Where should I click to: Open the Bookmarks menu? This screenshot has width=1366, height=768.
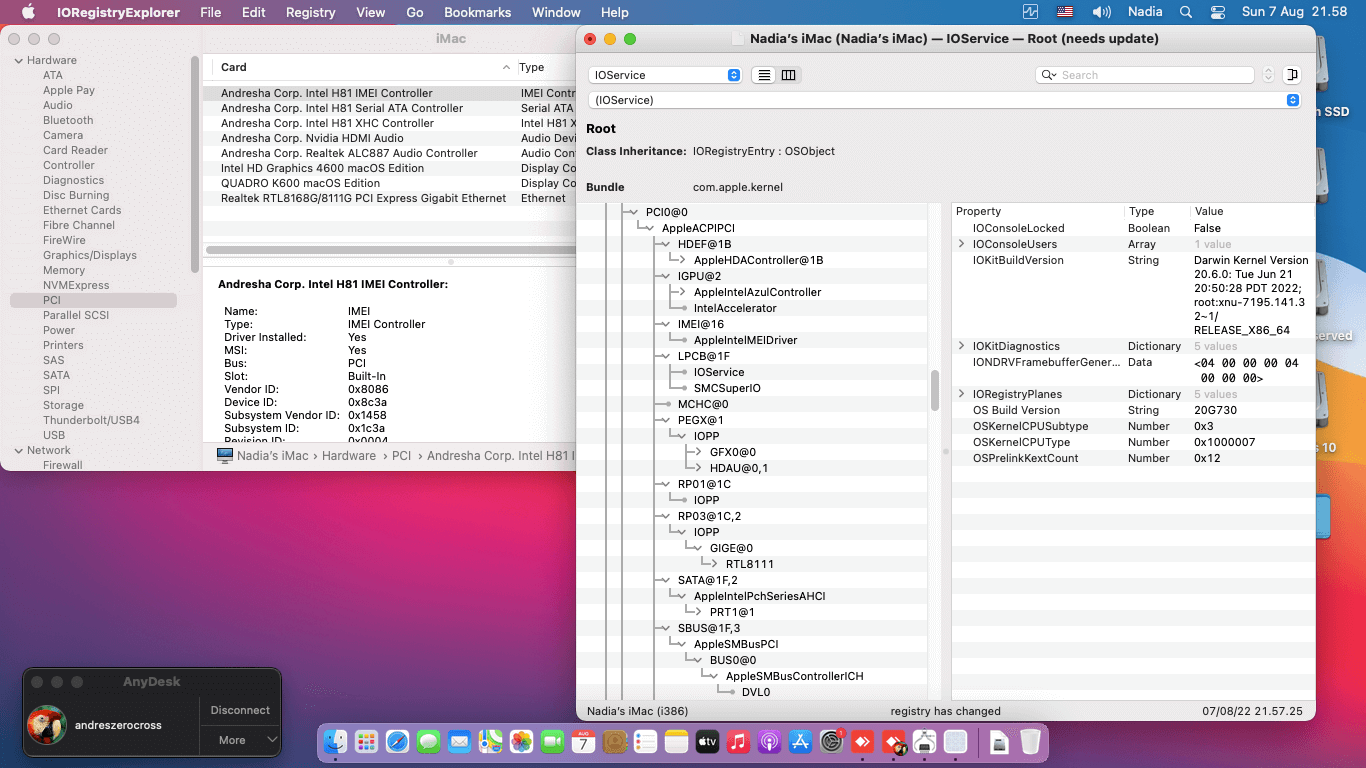pos(477,12)
